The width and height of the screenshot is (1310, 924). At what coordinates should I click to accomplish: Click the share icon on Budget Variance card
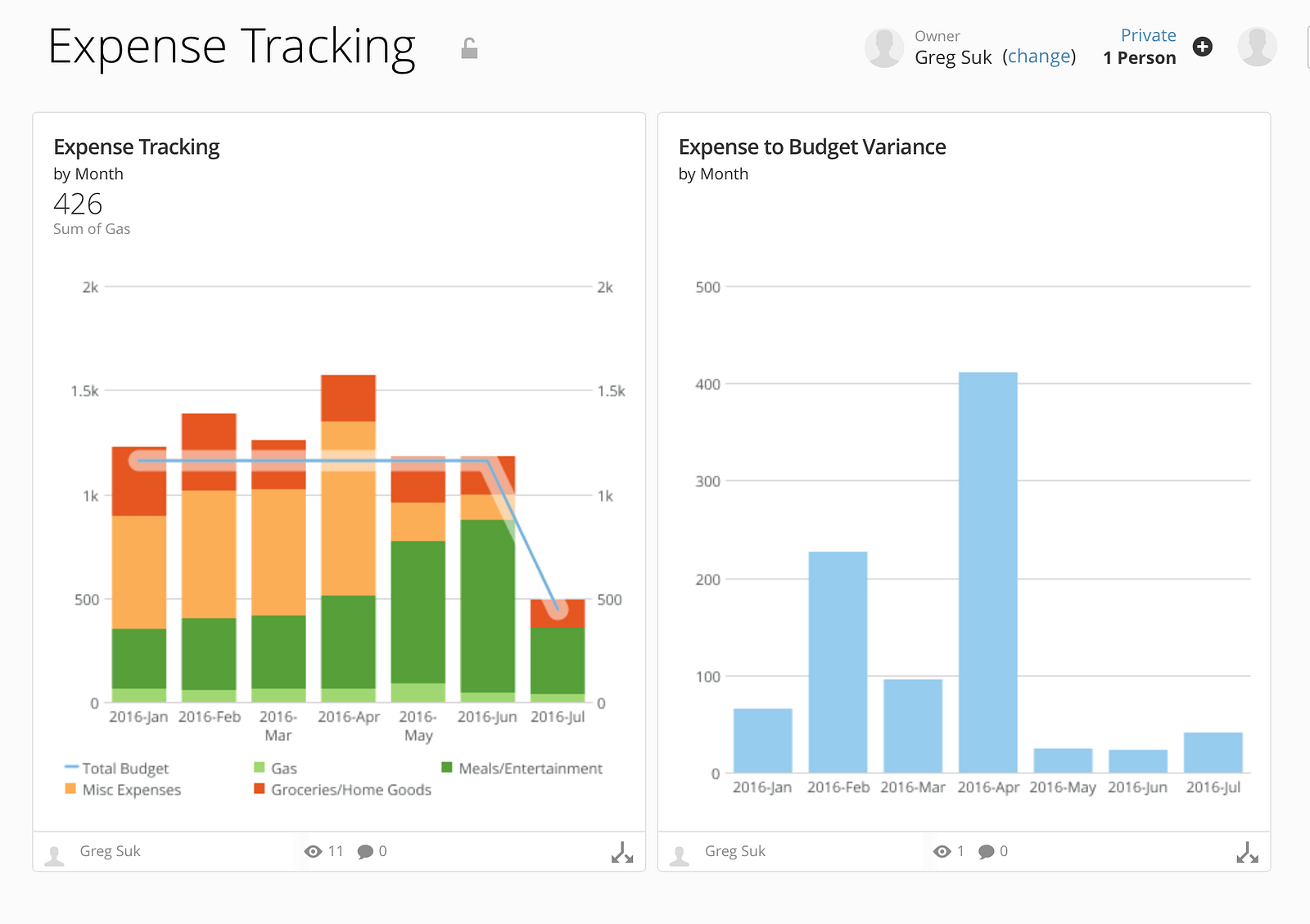(1247, 853)
